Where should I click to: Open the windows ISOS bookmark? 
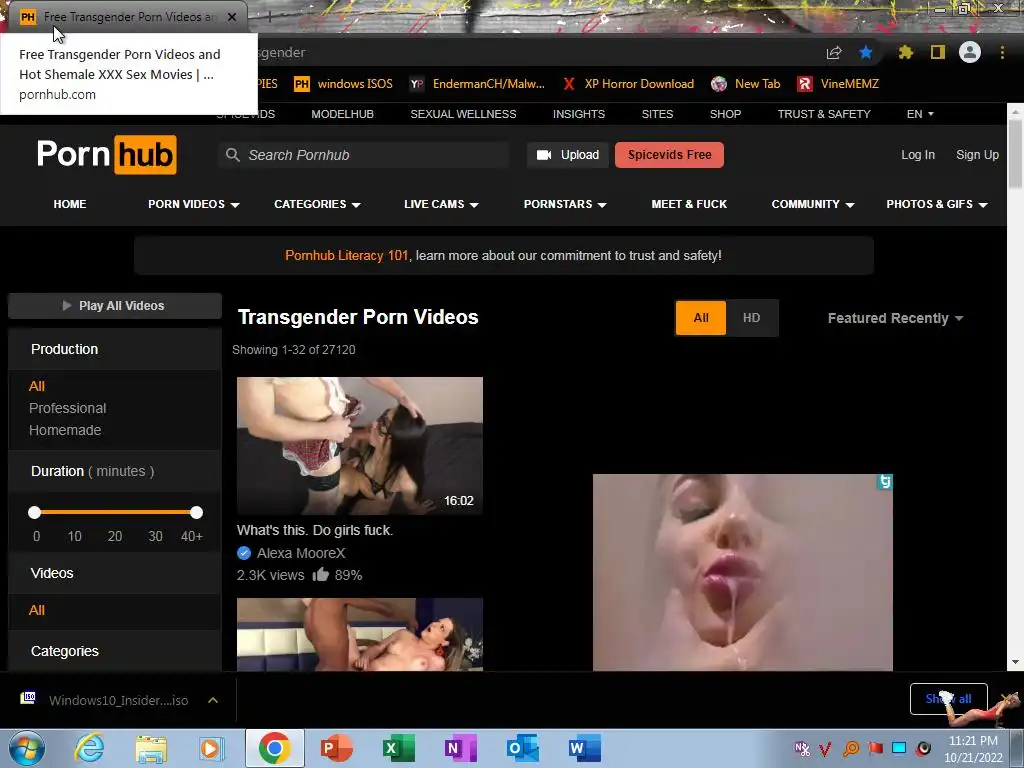tap(344, 84)
